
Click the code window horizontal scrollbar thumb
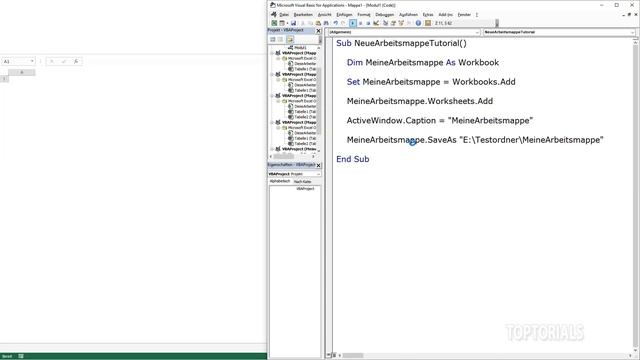[353, 356]
